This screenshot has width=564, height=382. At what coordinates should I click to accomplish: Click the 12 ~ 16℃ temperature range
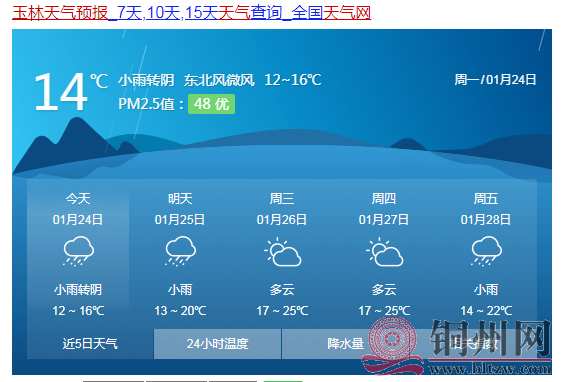pos(78,310)
